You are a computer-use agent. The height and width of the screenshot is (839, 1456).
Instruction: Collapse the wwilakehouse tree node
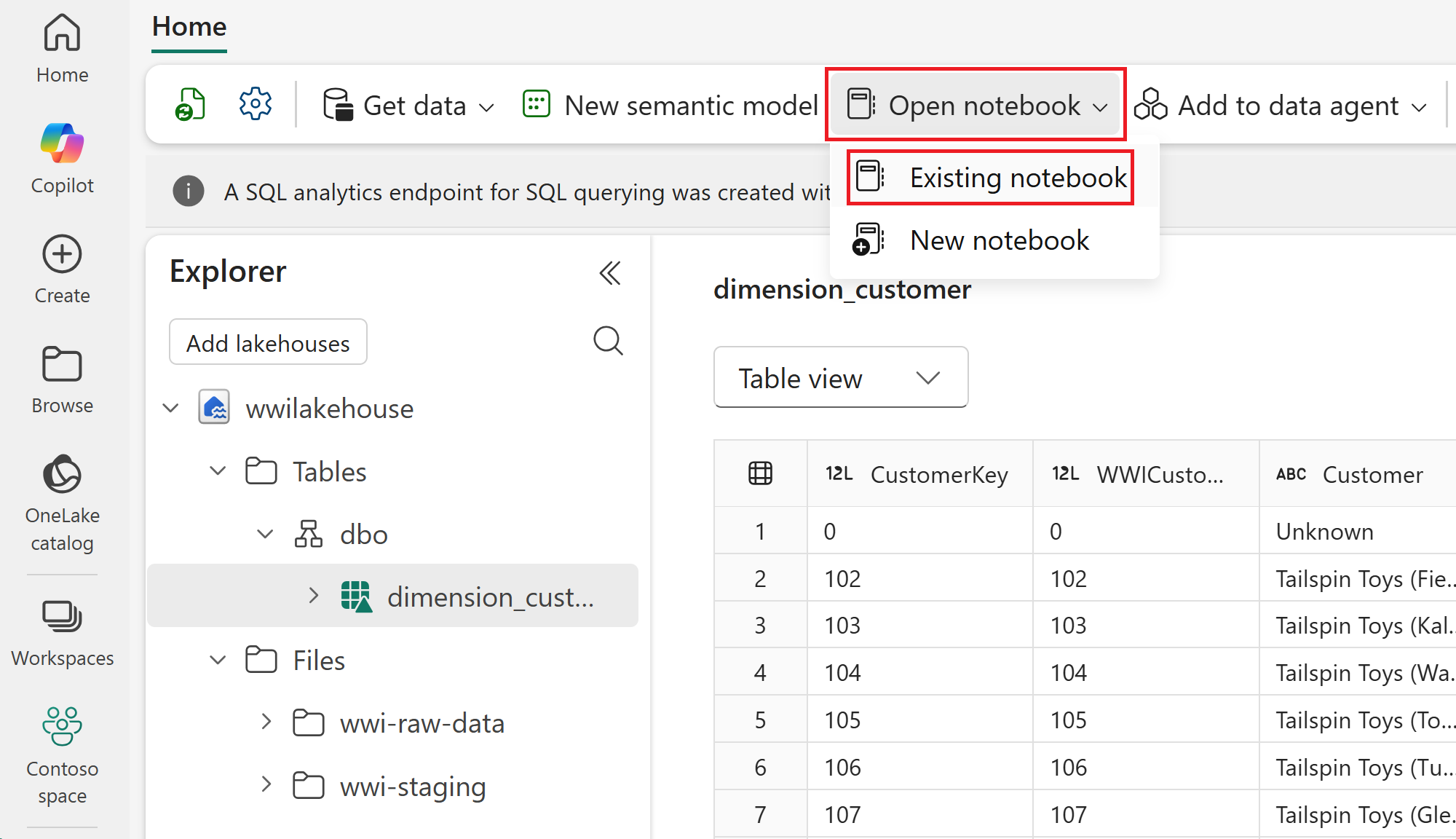tap(171, 408)
